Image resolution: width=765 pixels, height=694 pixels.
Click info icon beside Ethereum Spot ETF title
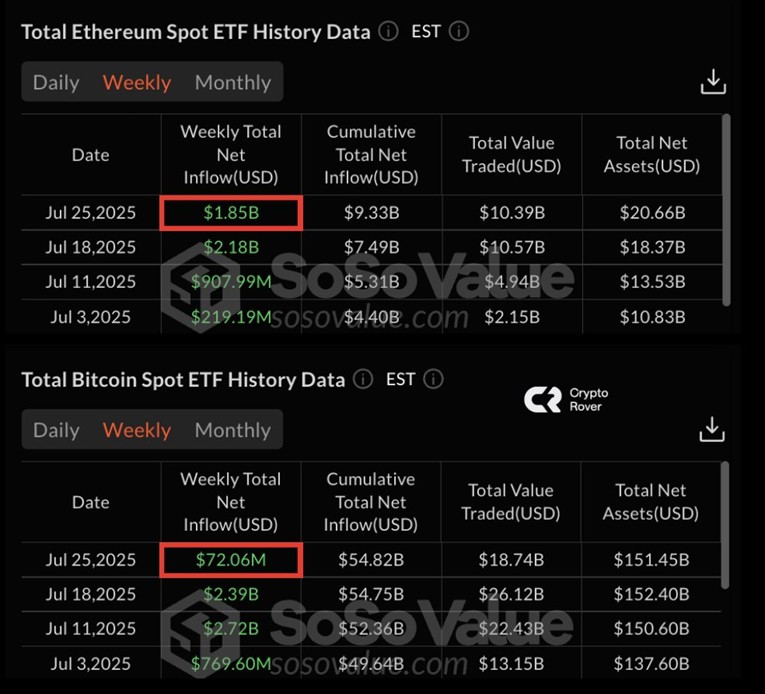tap(388, 32)
